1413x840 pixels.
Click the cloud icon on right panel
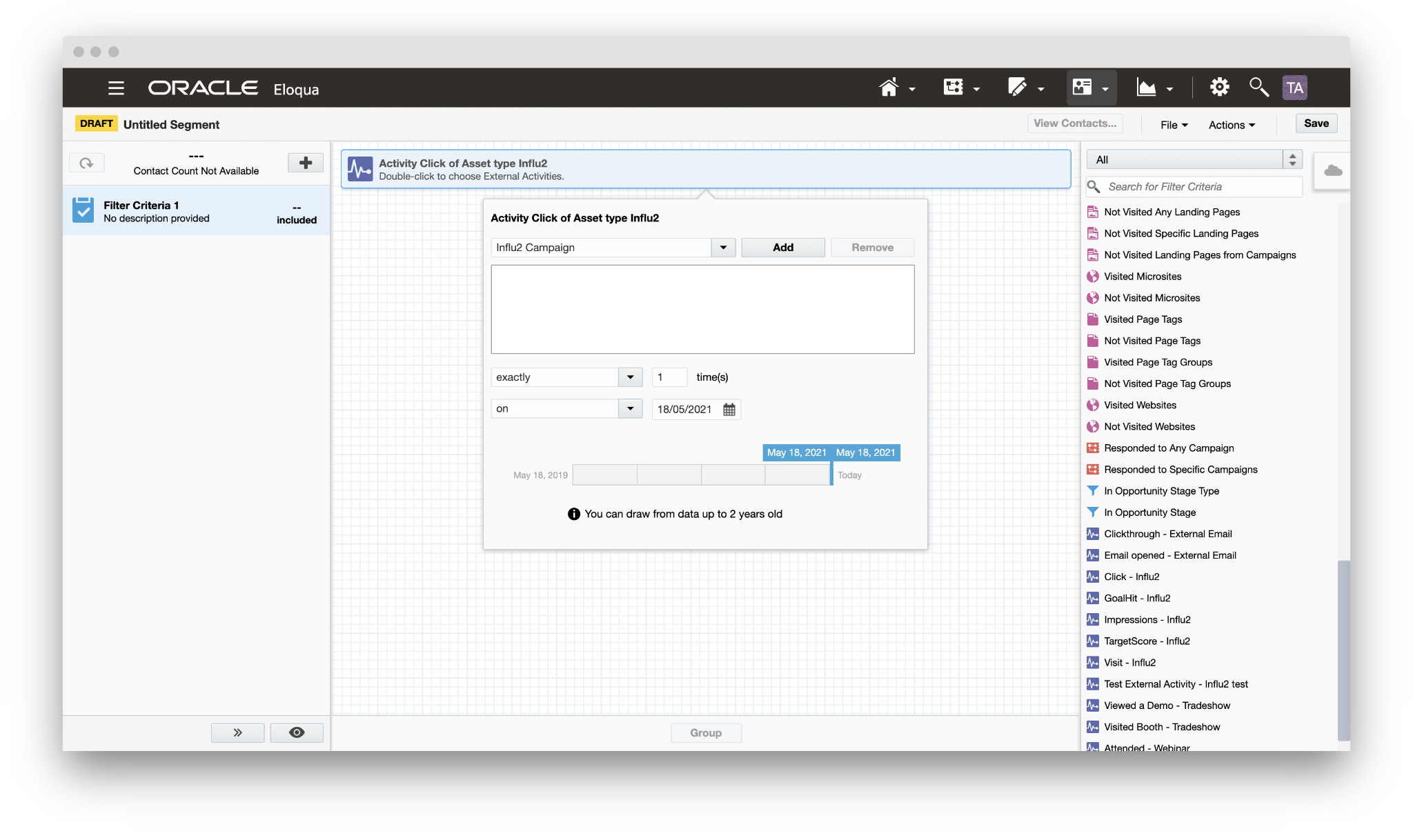[x=1333, y=170]
